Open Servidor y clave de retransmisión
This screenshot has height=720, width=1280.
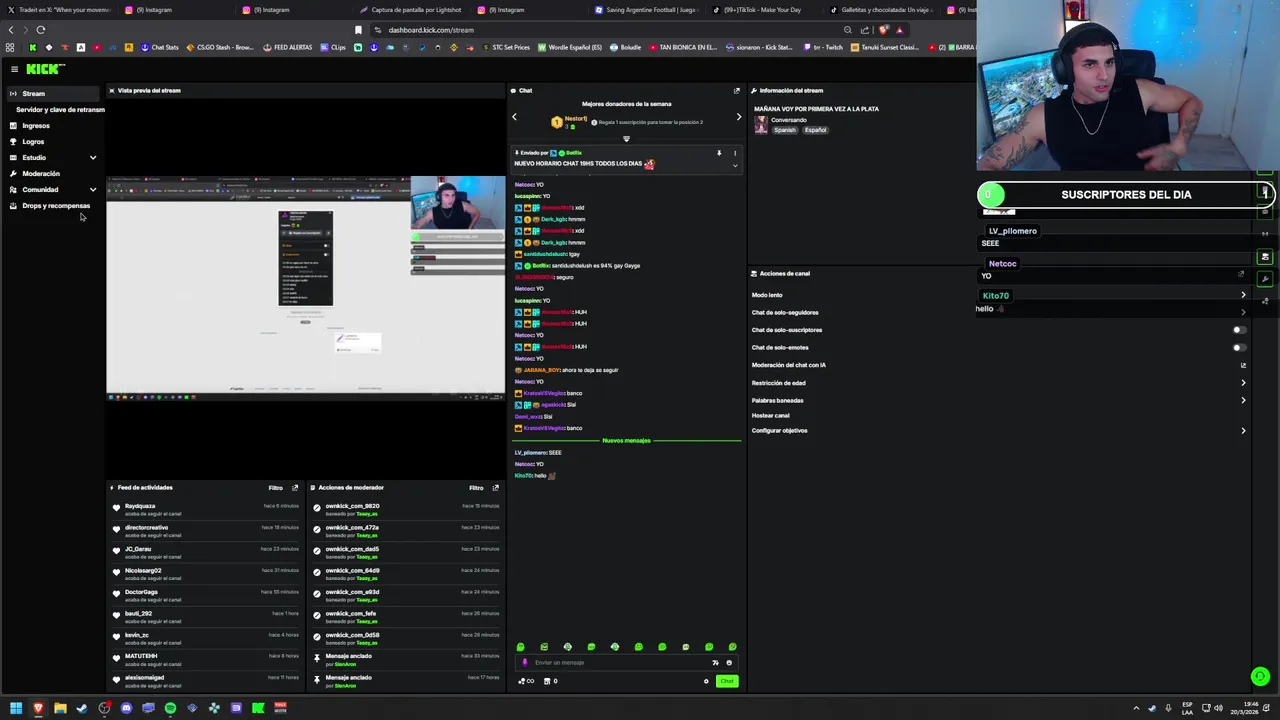60,110
